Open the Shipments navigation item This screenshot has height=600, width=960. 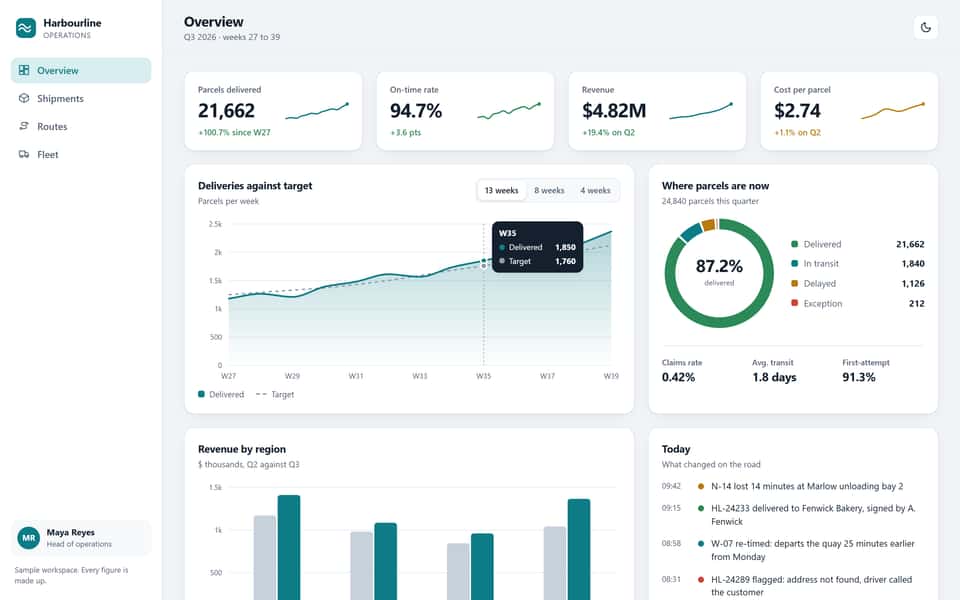click(x=81, y=99)
